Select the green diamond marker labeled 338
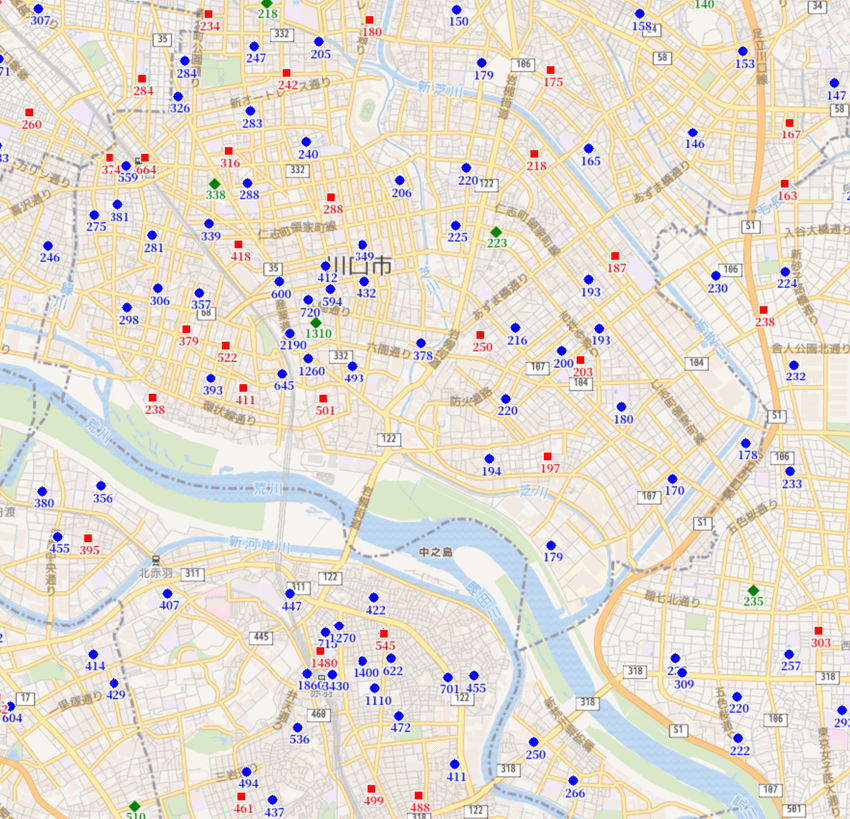850x819 pixels. pyautogui.click(x=214, y=182)
